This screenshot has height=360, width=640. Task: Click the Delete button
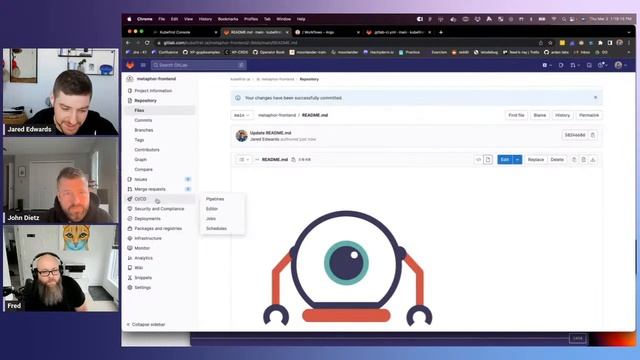coord(557,160)
